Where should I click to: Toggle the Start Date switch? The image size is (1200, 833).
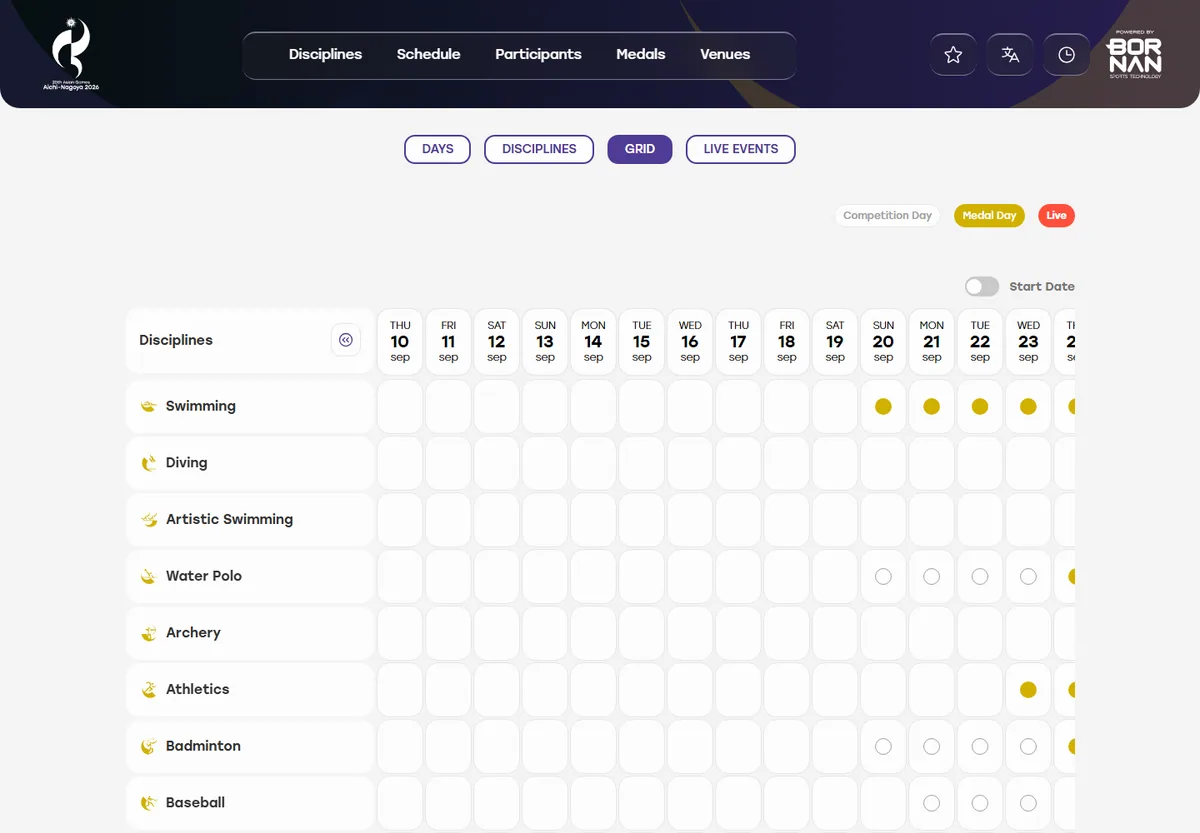tap(982, 287)
